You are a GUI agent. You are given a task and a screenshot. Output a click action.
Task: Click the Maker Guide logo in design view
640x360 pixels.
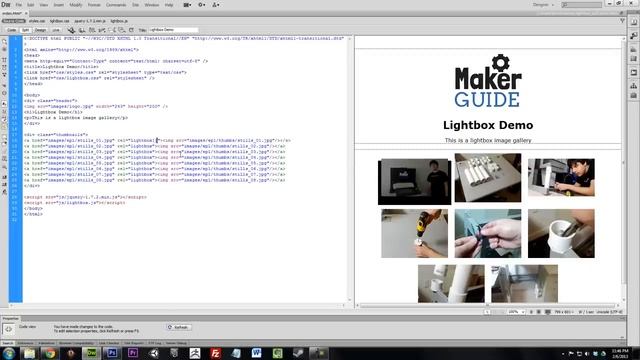488,81
